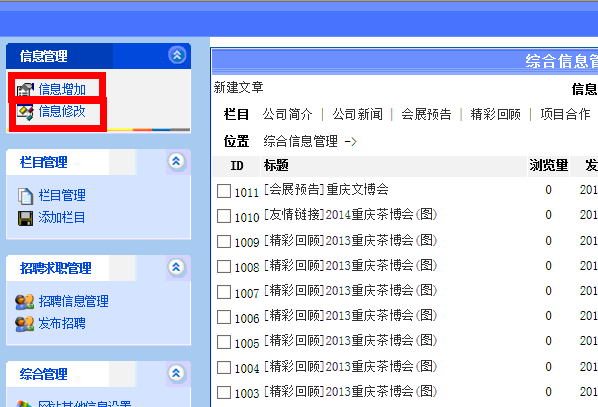Collapse the 招聘求职管理 panel
The image size is (598, 407).
click(176, 267)
